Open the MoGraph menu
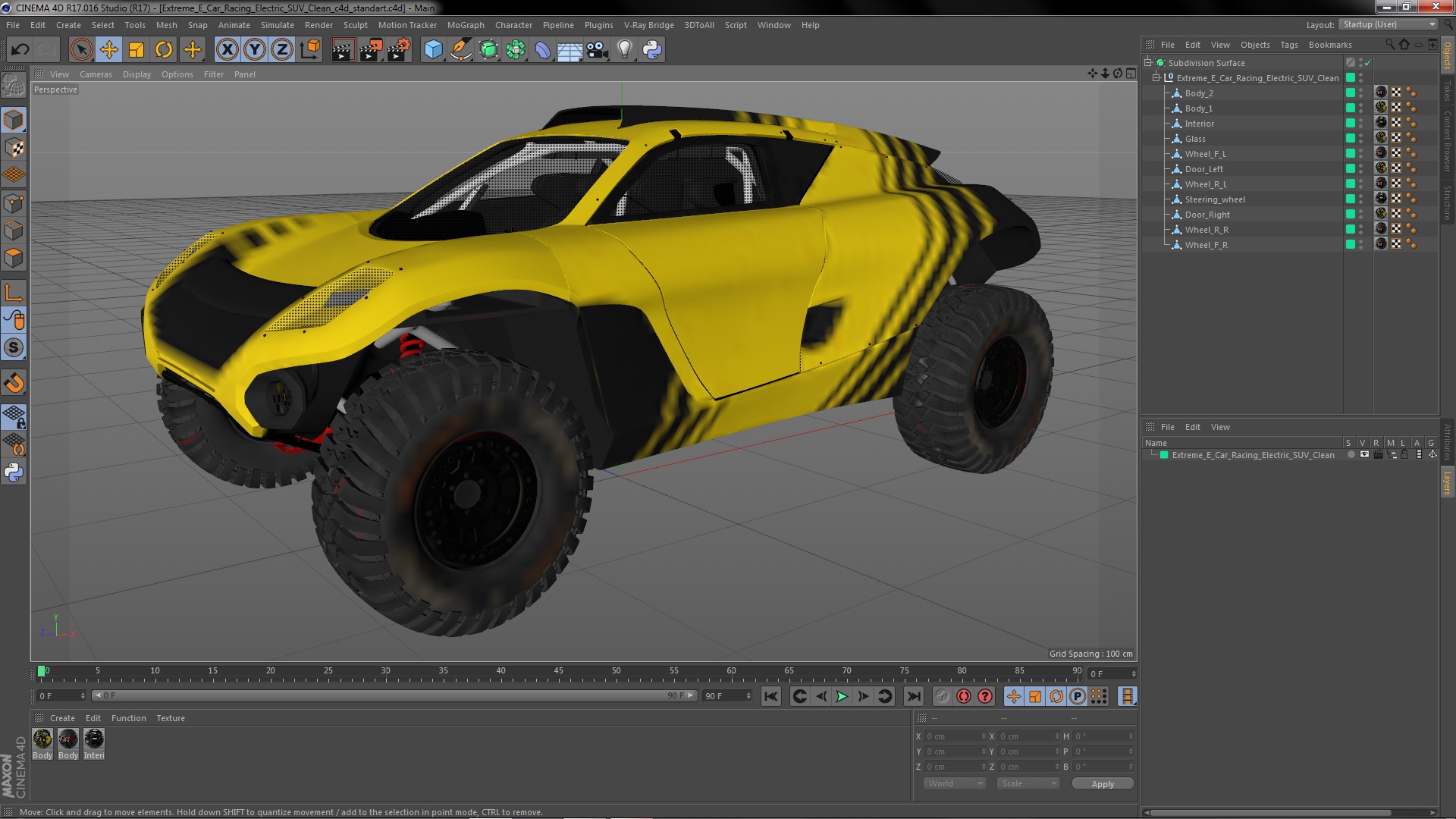The image size is (1456, 819). [x=466, y=25]
